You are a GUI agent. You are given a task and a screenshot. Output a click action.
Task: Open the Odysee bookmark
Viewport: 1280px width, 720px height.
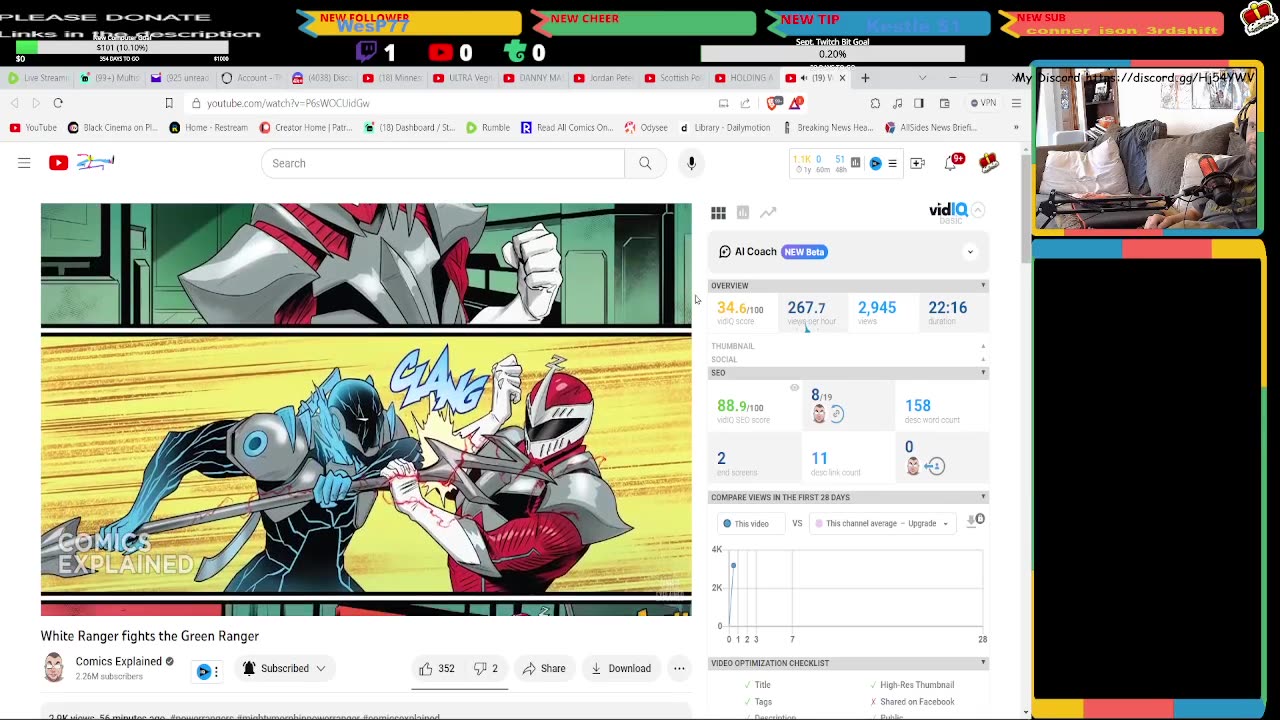tap(646, 128)
